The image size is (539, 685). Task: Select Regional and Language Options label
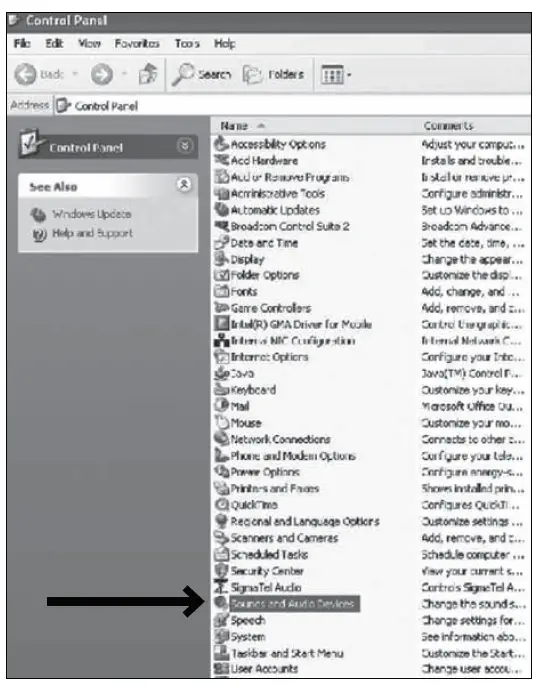pyautogui.click(x=305, y=521)
